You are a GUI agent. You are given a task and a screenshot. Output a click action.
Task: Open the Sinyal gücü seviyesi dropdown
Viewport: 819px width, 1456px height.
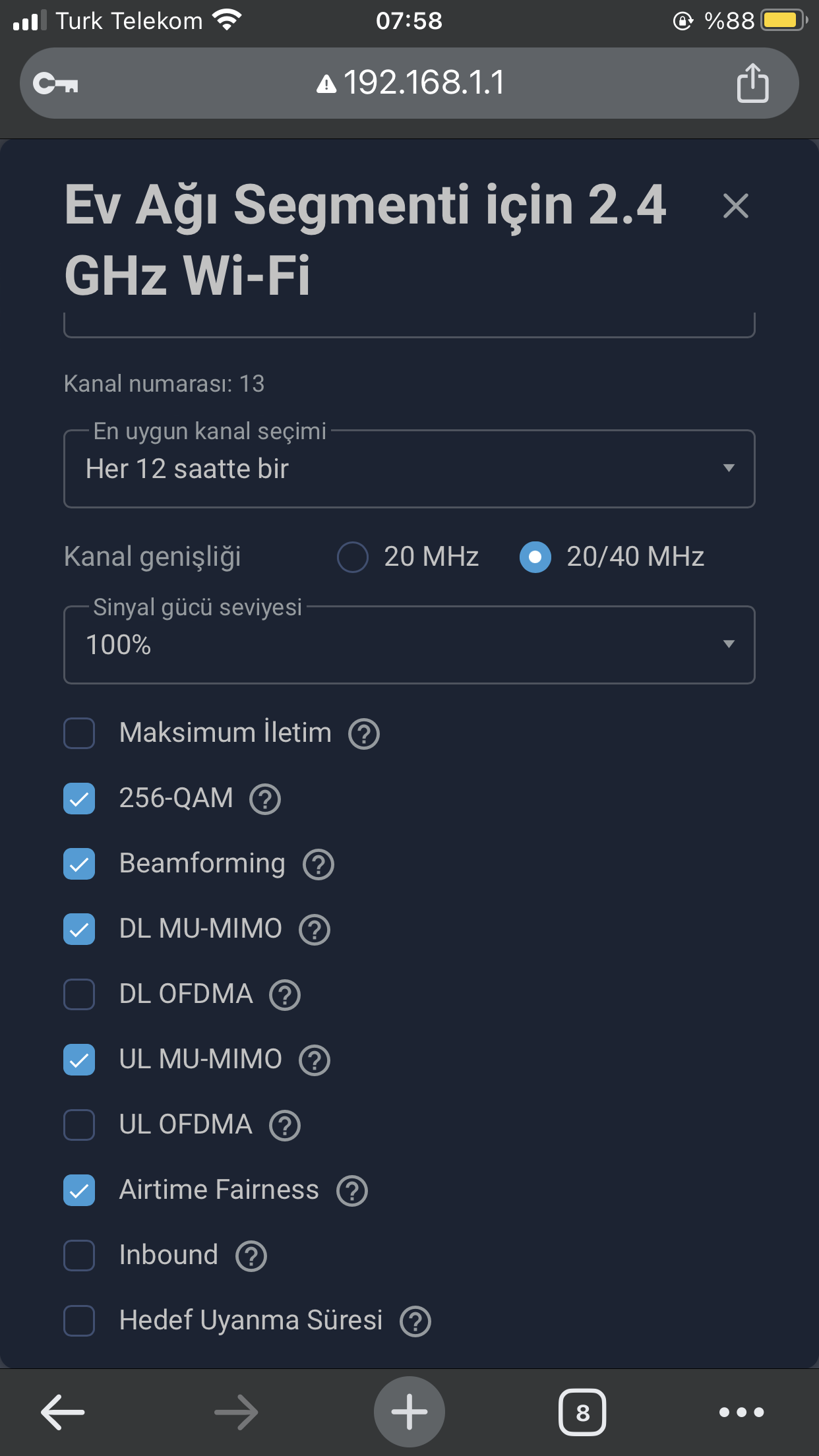[409, 645]
